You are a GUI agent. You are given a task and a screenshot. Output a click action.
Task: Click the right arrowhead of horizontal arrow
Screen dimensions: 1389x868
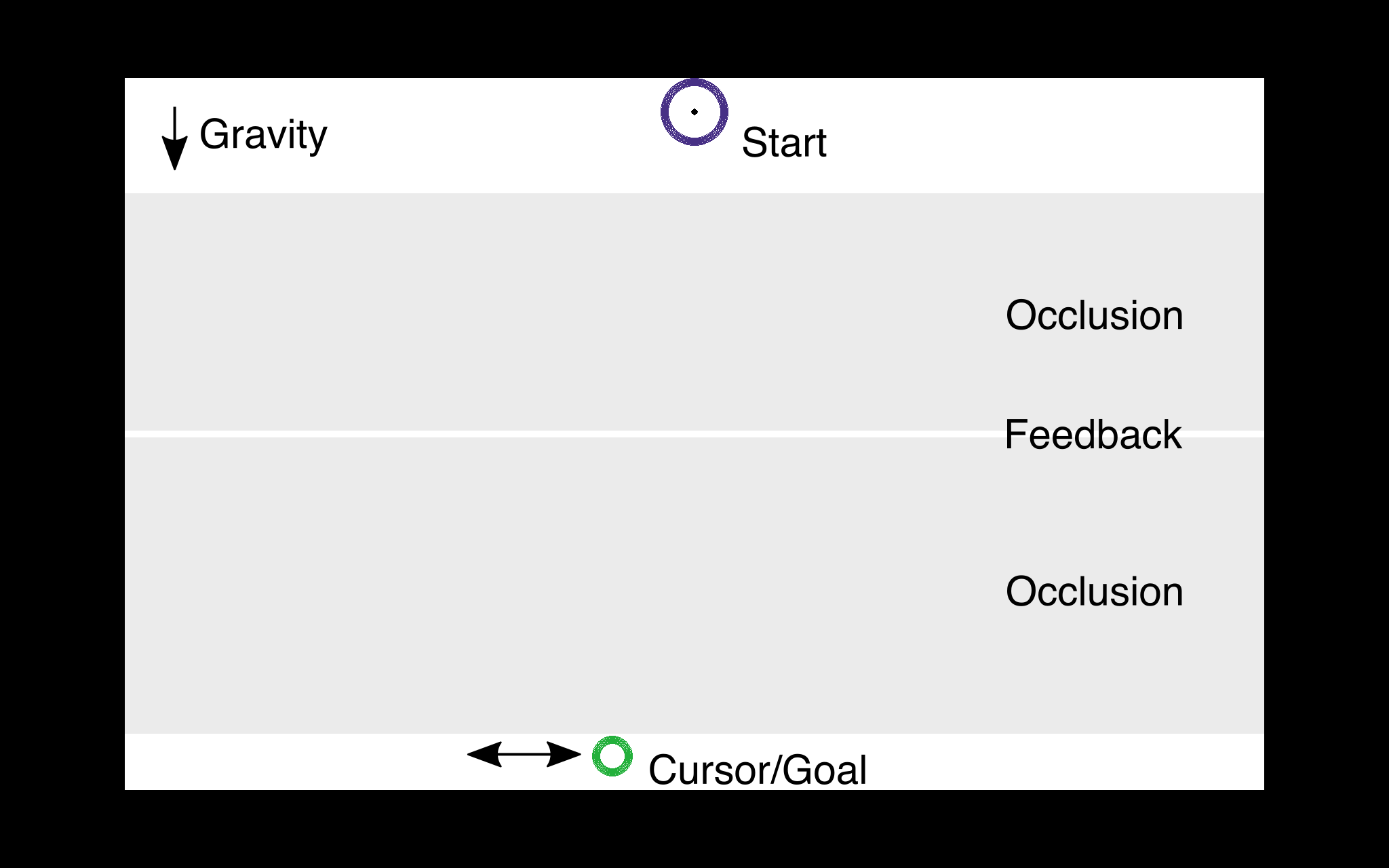pos(564,754)
